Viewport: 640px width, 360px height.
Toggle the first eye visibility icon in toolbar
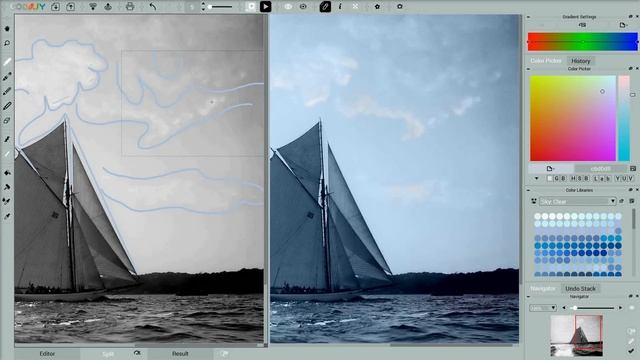point(288,7)
